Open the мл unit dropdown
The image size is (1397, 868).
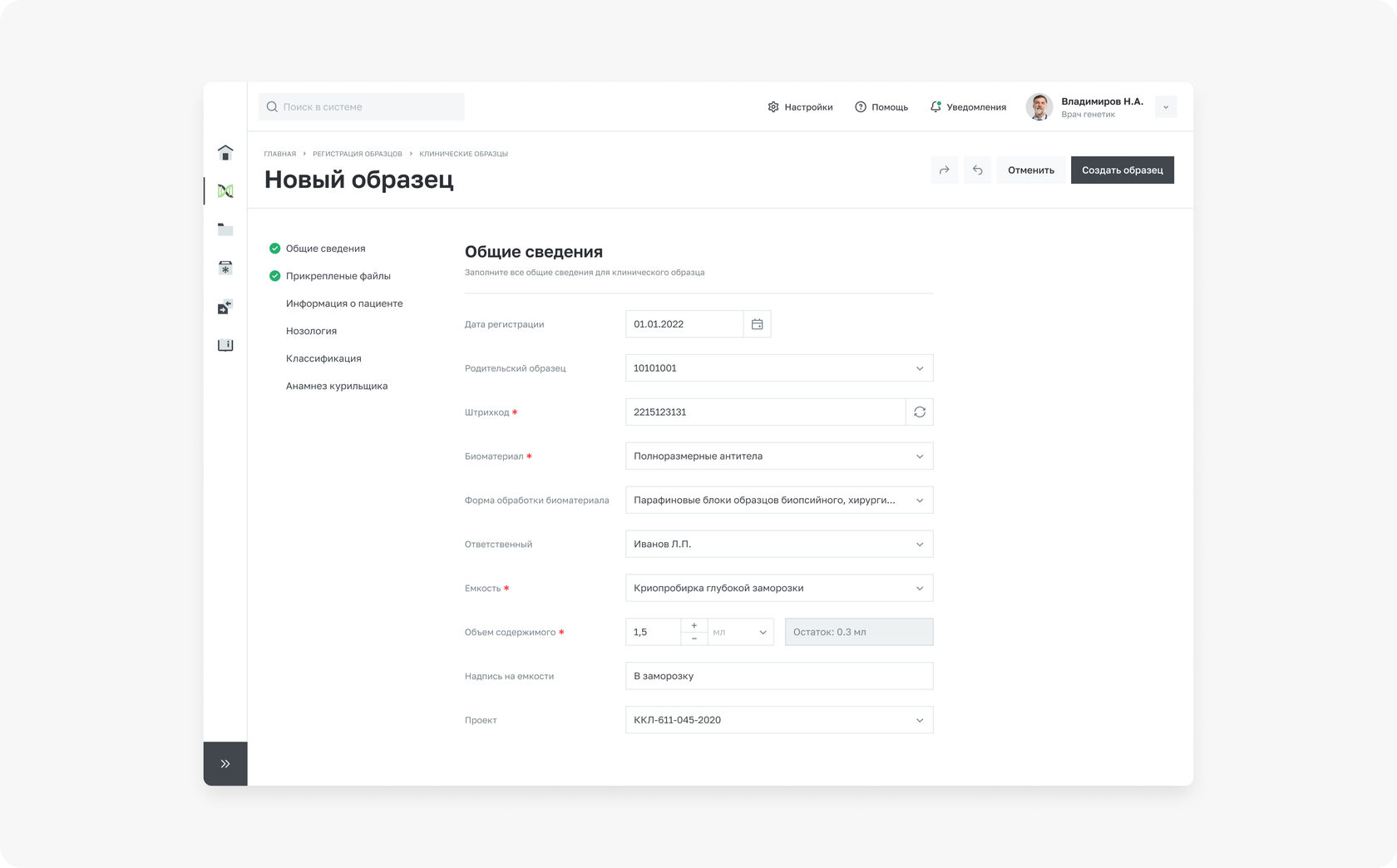click(x=741, y=633)
